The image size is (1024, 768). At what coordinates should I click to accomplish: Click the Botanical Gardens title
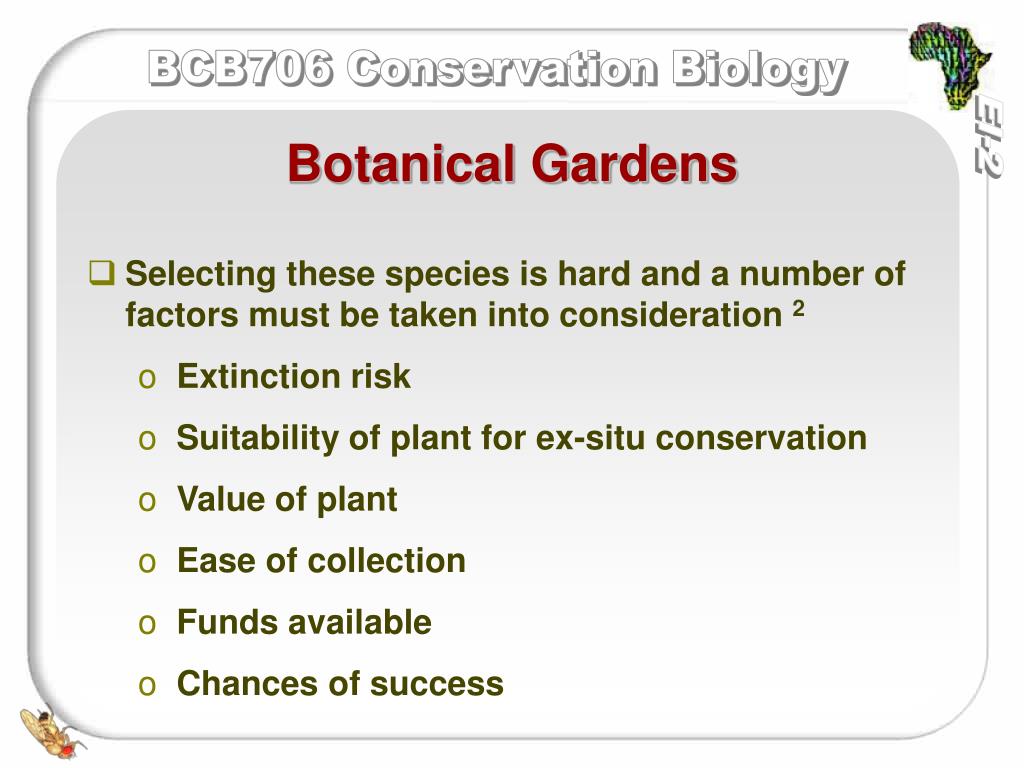pos(513,163)
